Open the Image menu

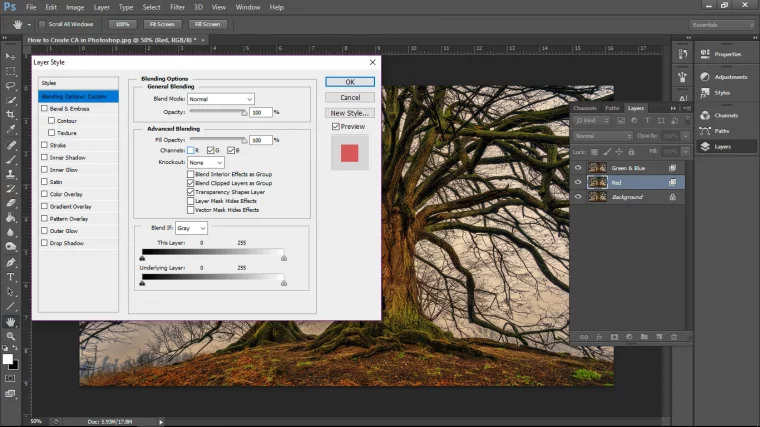[75, 7]
